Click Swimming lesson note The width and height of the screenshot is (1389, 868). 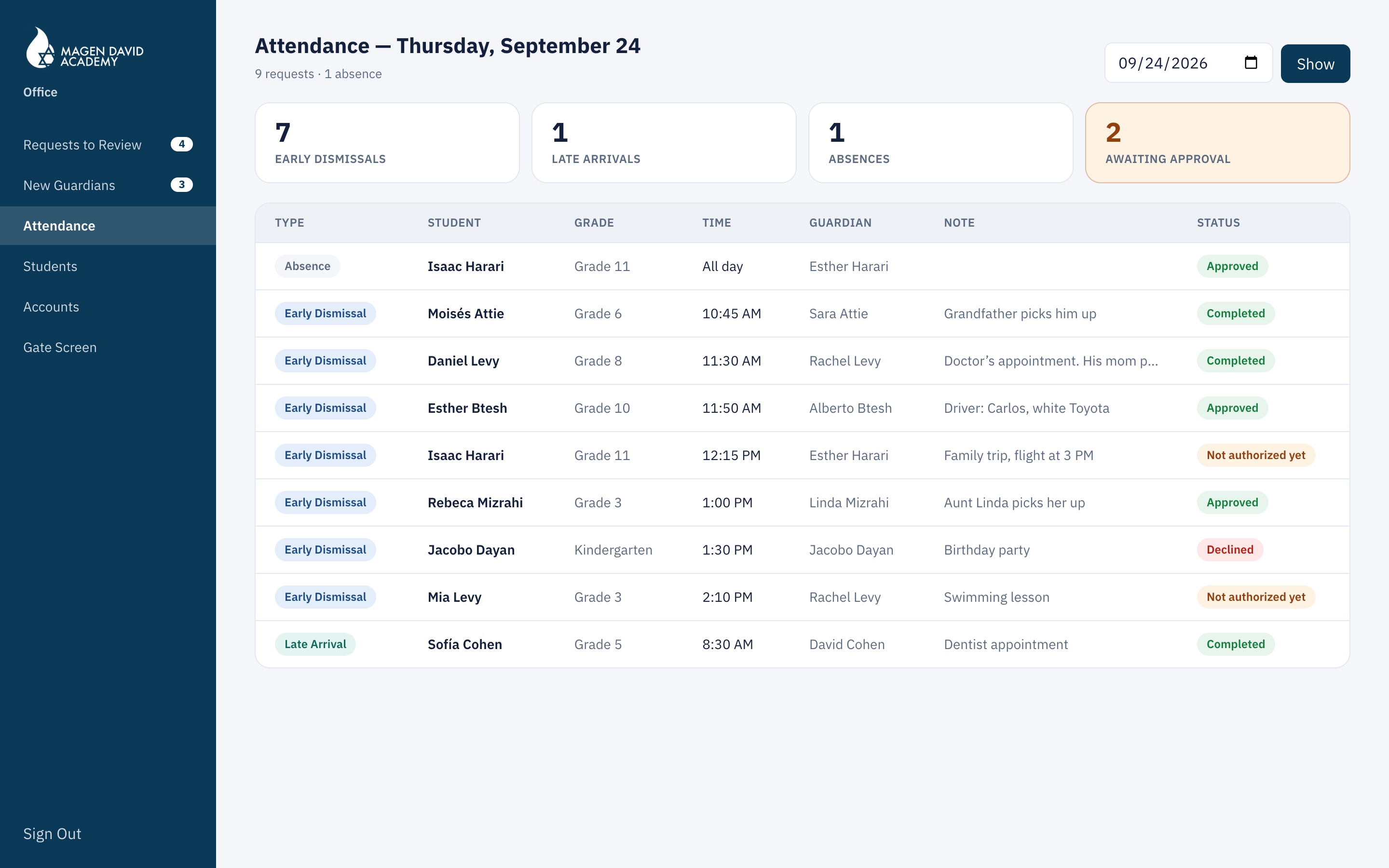(996, 597)
